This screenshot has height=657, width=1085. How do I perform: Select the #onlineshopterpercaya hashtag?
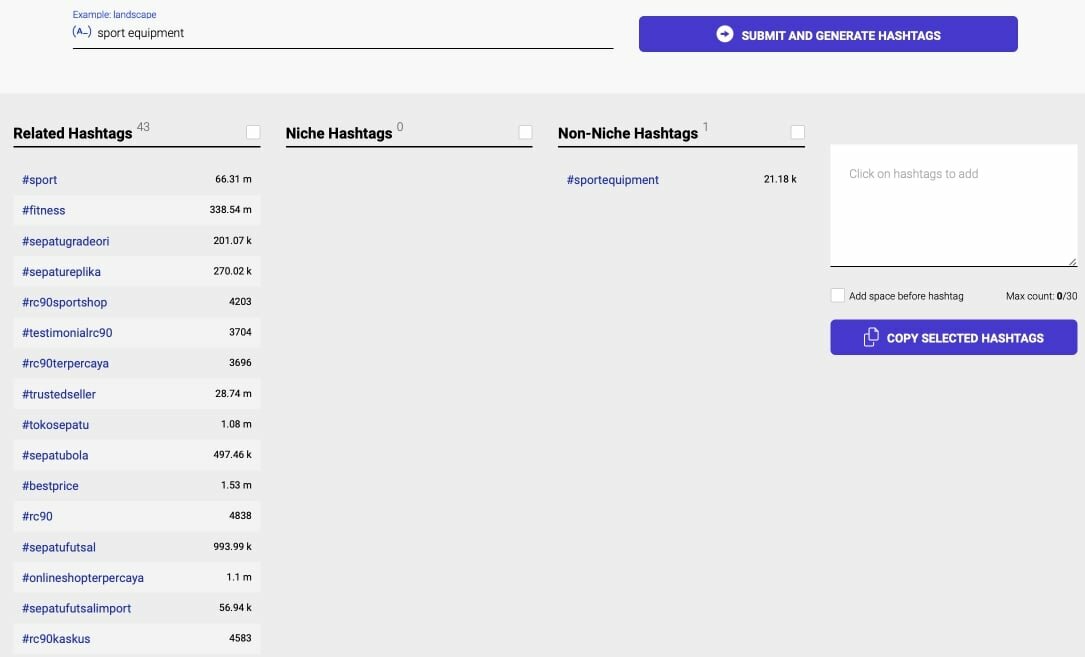tap(83, 578)
